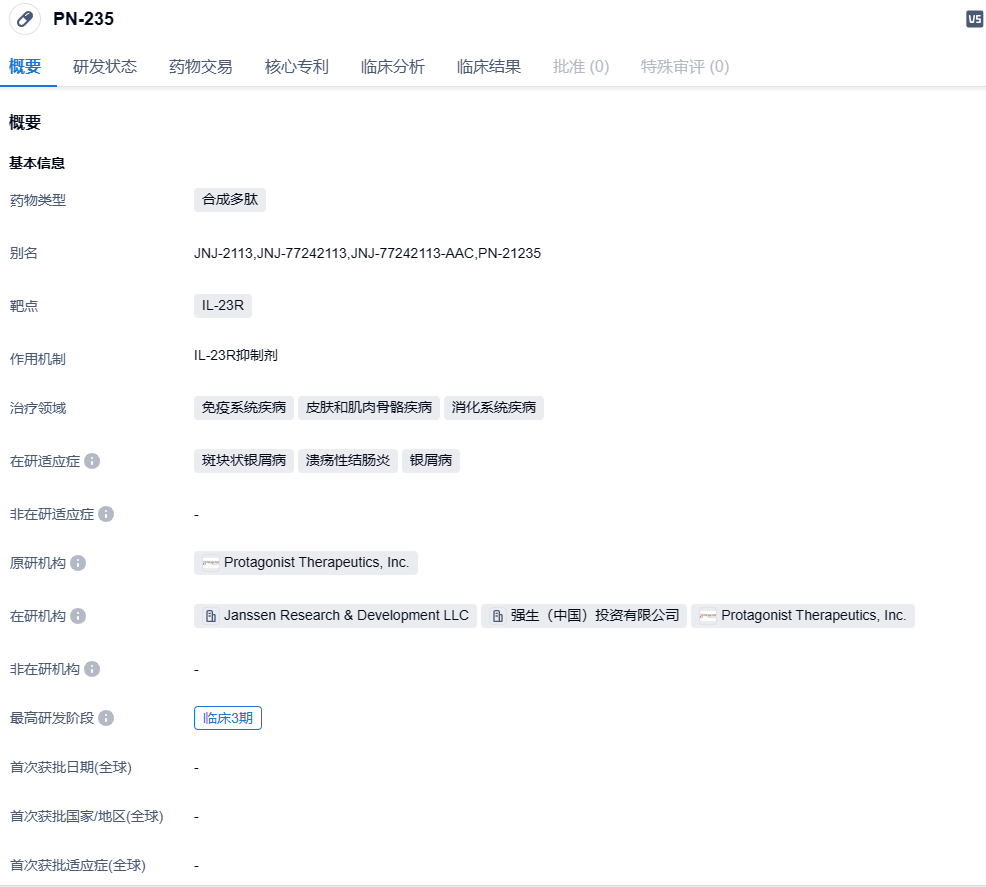
Task: Click info icon beside 最高研发阶段
Action: point(106,718)
